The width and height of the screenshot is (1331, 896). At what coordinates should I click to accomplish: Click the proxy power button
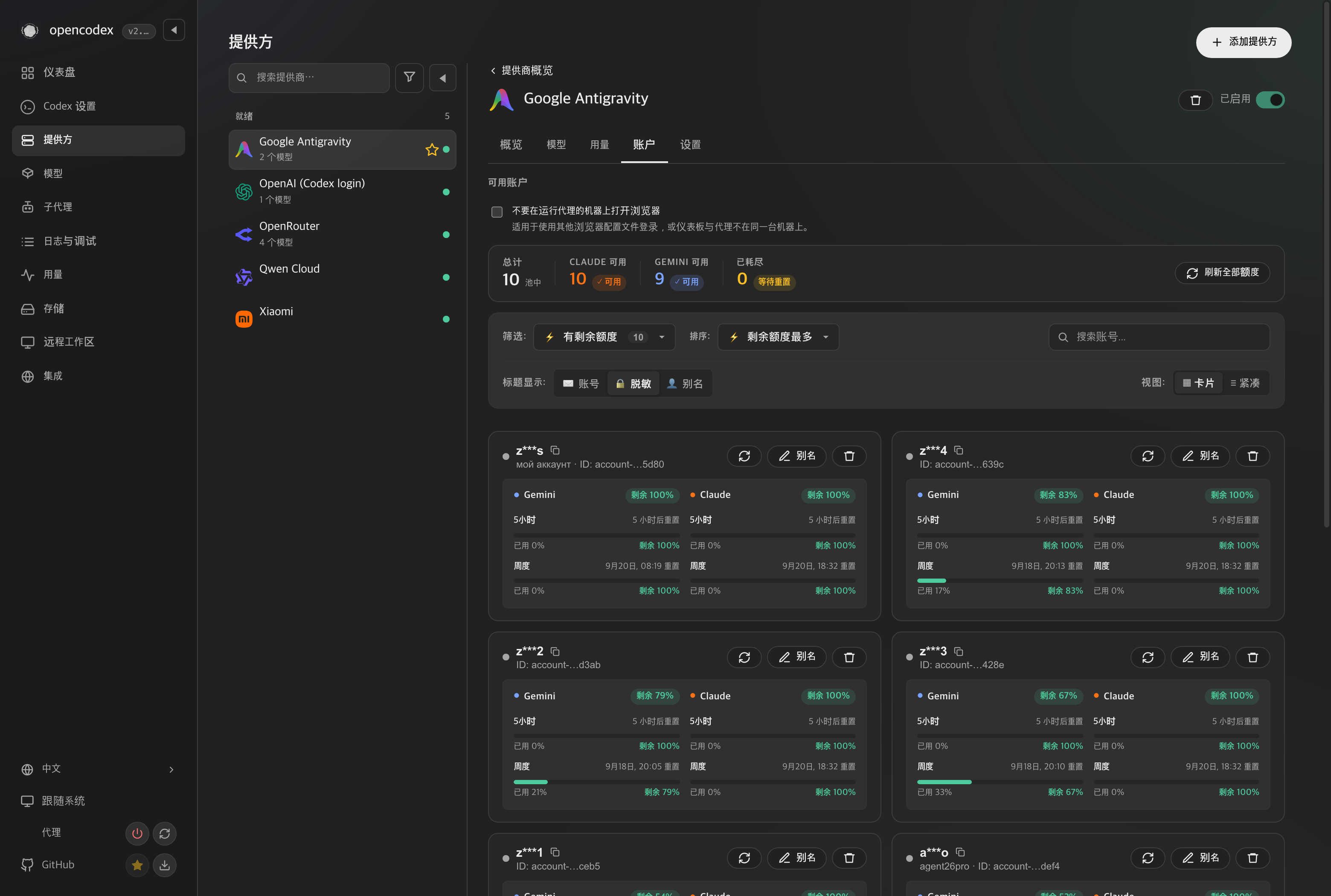tap(137, 833)
